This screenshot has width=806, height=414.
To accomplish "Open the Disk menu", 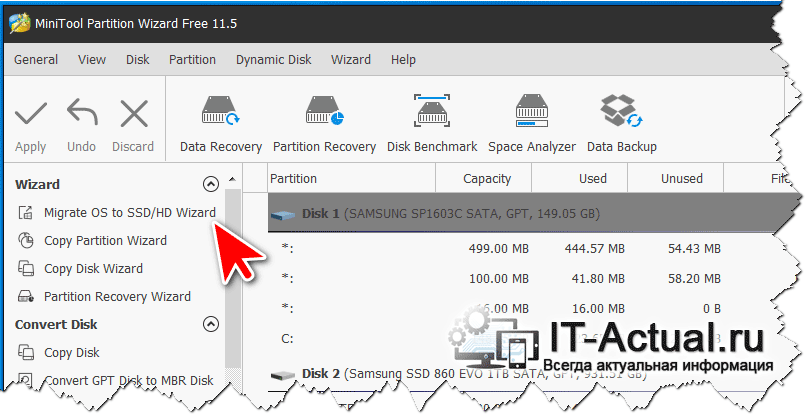I will click(x=138, y=60).
